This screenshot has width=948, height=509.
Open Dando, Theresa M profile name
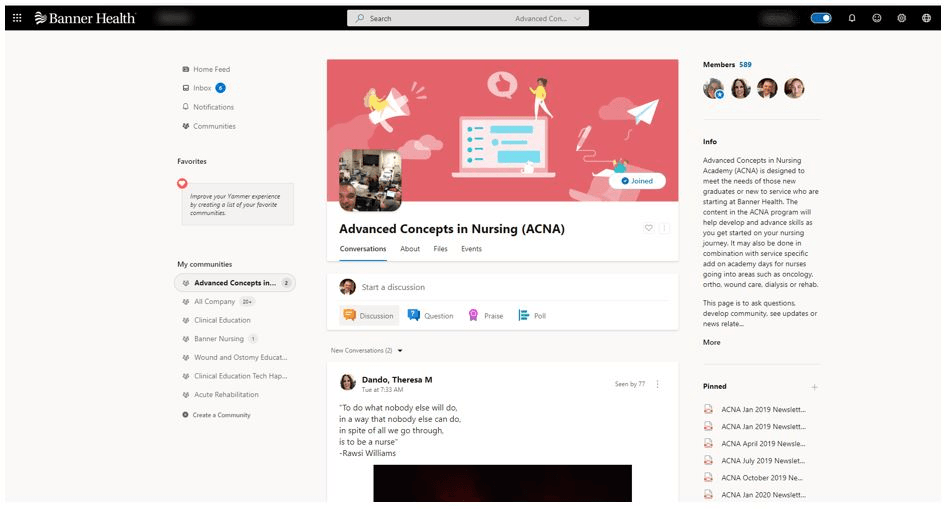pyautogui.click(x=397, y=380)
